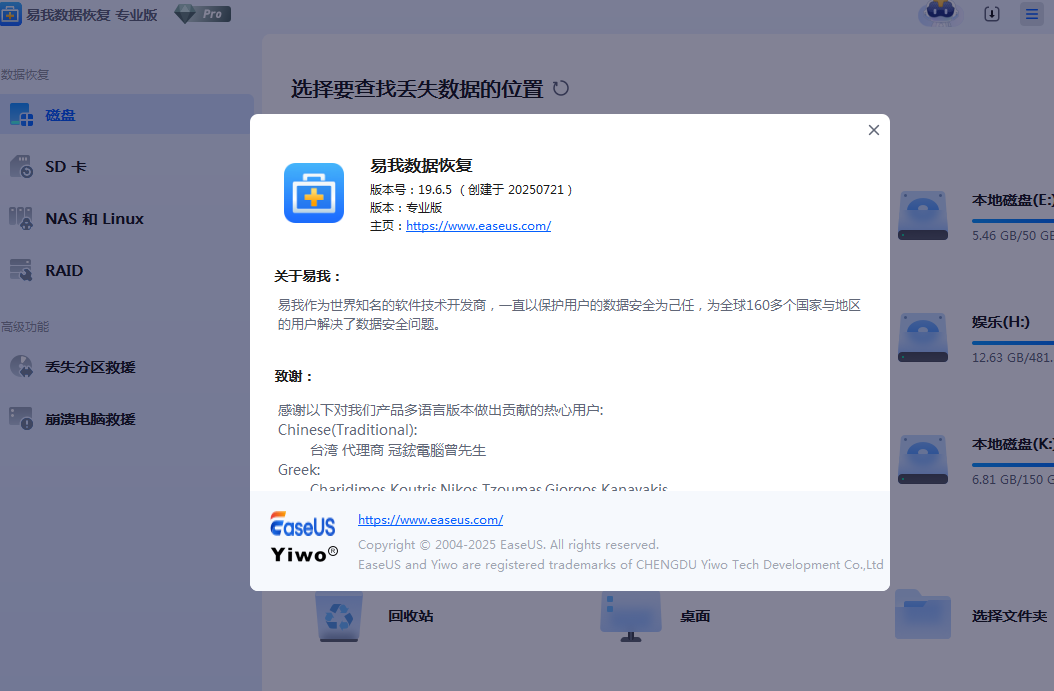This screenshot has width=1054, height=691.
Task: Click the EaseUS Yiwo logo in the footer
Action: [x=304, y=538]
